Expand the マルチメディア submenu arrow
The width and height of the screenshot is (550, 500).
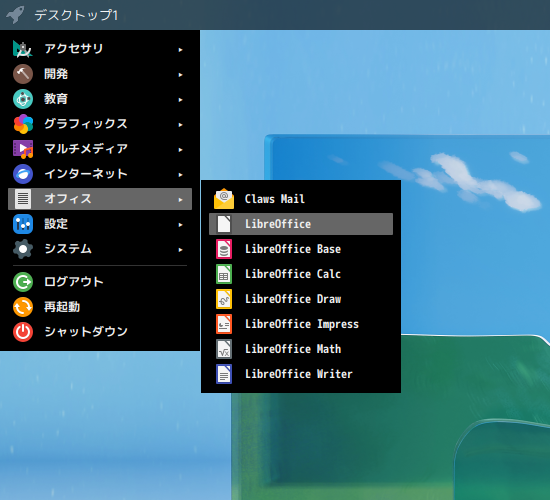coord(180,149)
